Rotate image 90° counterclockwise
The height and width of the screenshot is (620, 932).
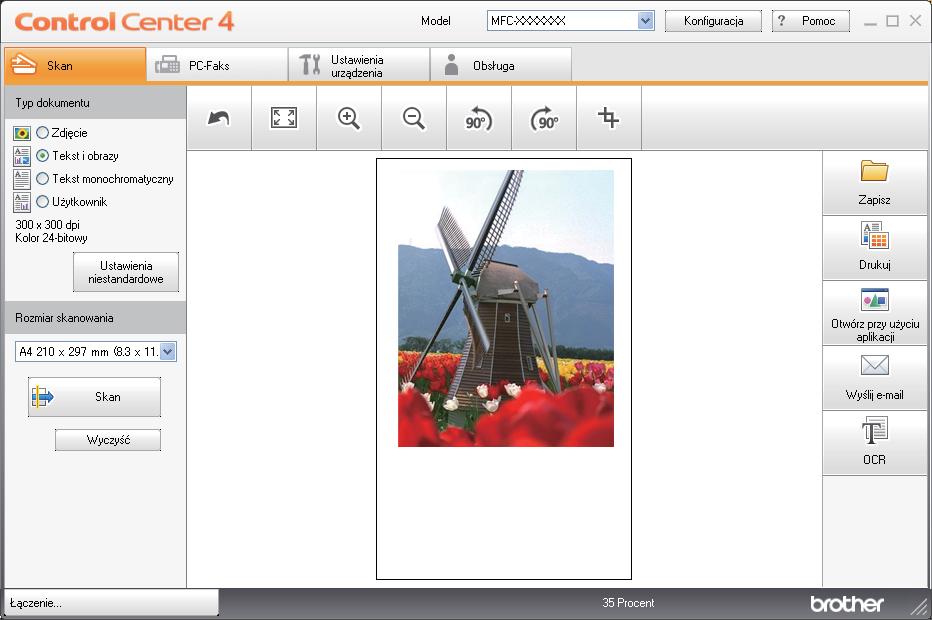[x=478, y=119]
